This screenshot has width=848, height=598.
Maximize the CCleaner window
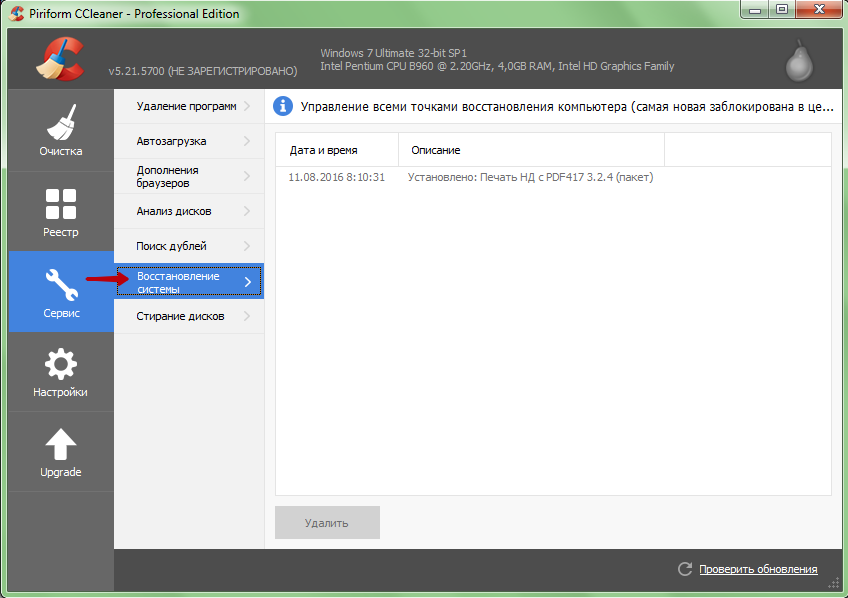(782, 10)
